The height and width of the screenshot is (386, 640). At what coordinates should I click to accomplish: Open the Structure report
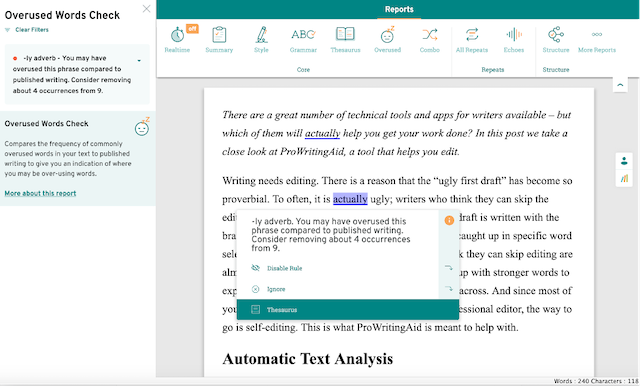click(x=556, y=40)
